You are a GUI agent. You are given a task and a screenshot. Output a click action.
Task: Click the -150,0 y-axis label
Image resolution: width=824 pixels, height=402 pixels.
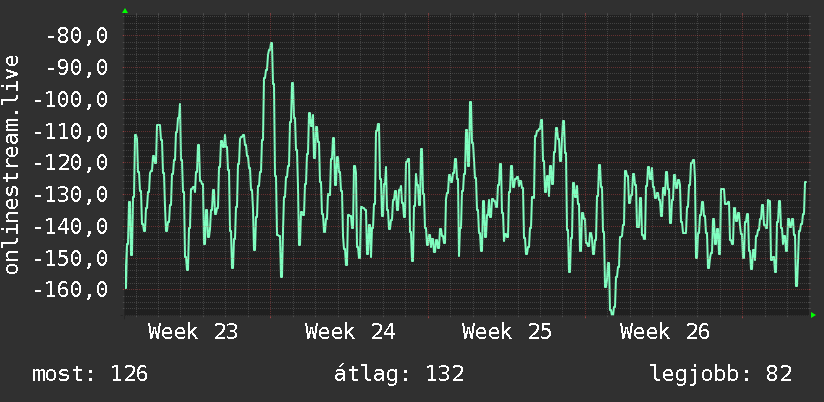pos(70,258)
